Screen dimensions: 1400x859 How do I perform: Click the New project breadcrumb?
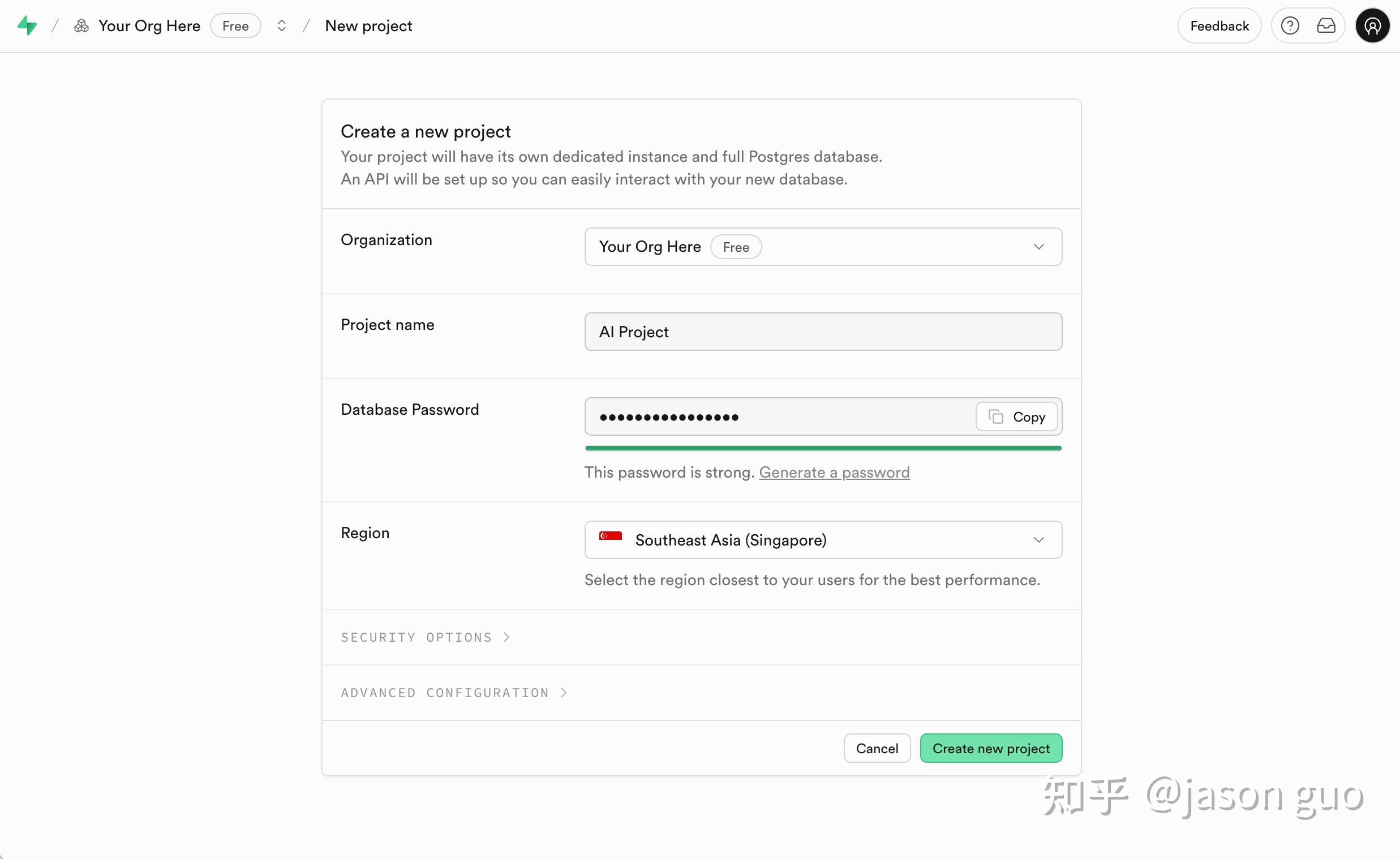pyautogui.click(x=368, y=25)
